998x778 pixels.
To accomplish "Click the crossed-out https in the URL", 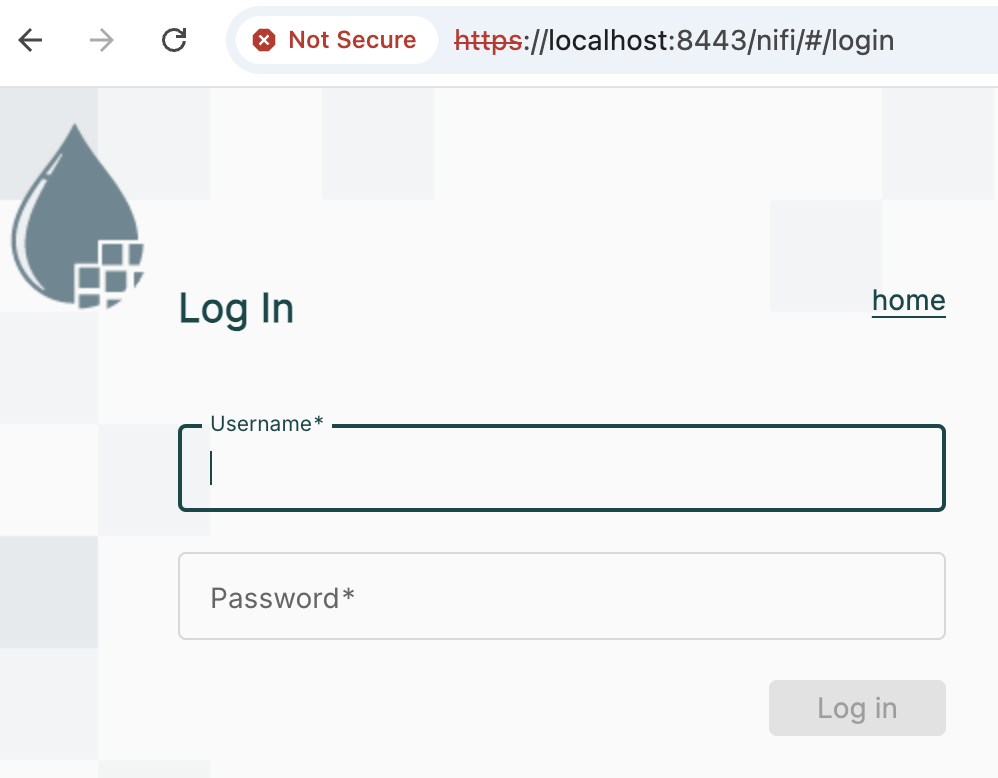I will click(488, 40).
